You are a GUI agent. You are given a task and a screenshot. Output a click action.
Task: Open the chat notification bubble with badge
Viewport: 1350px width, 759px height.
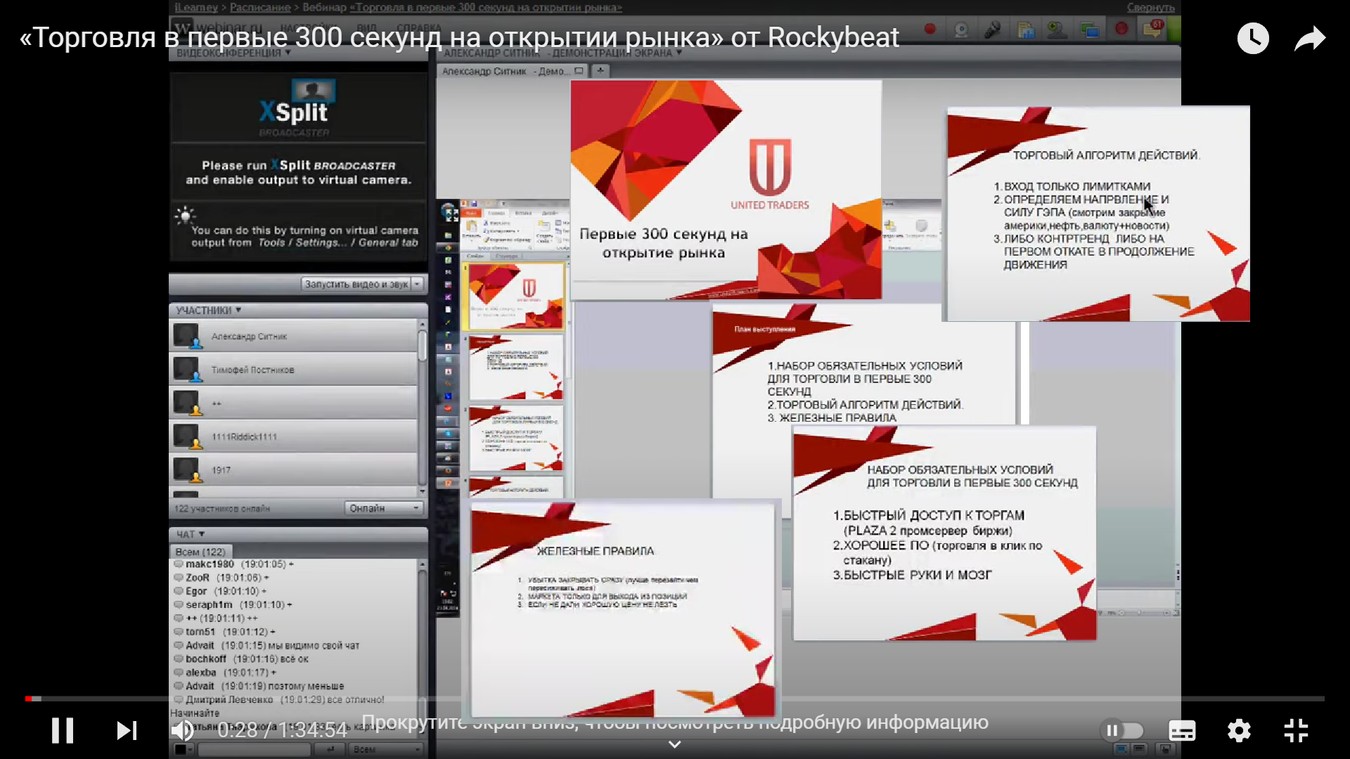pyautogui.click(x=1154, y=28)
